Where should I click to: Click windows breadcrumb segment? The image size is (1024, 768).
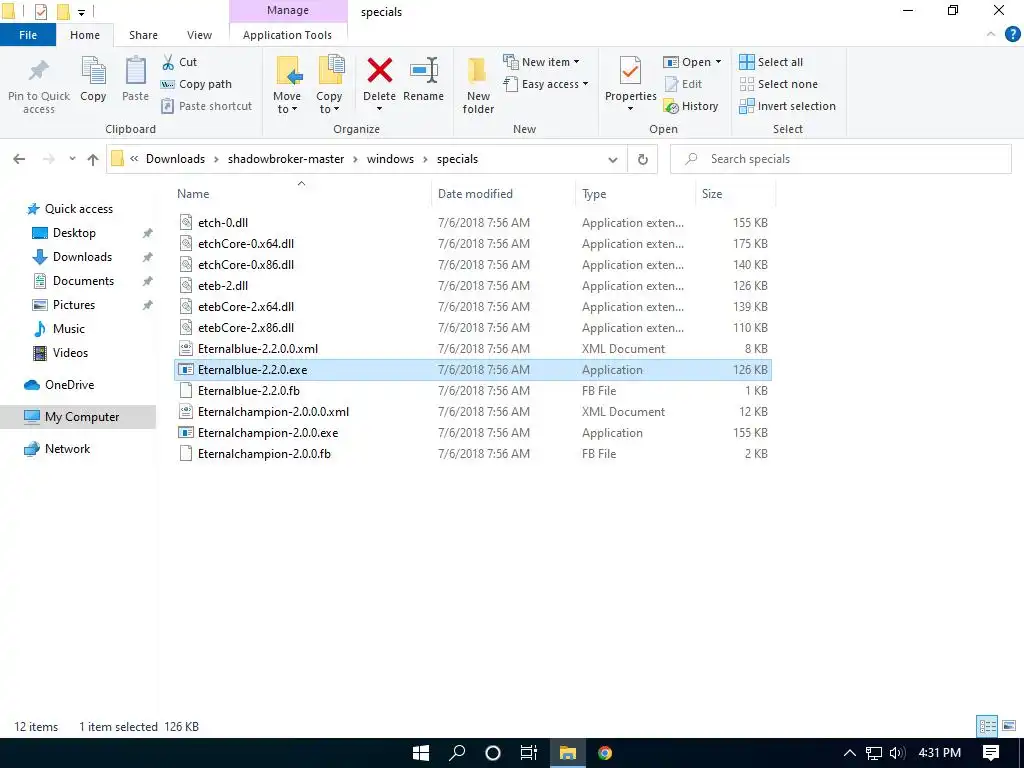click(x=390, y=159)
